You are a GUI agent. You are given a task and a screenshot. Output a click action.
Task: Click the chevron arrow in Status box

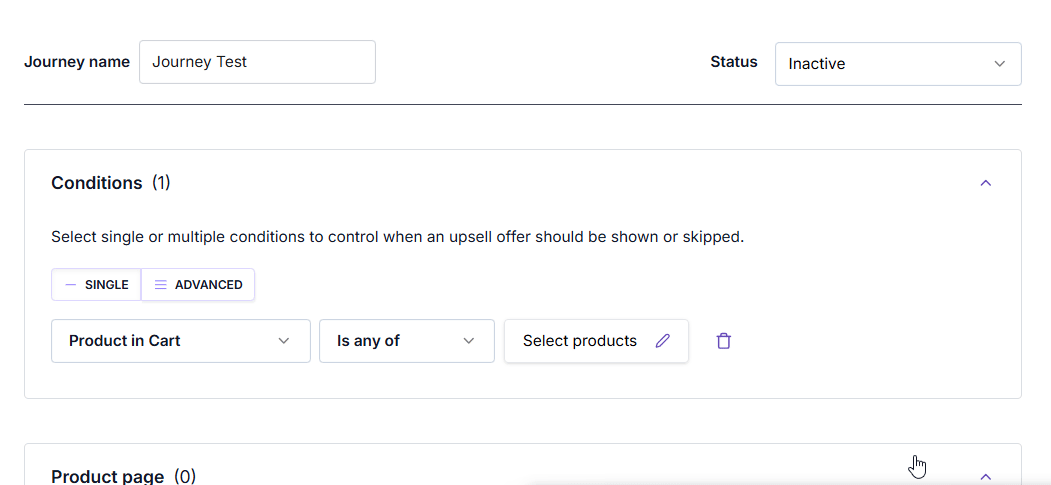click(x=999, y=64)
